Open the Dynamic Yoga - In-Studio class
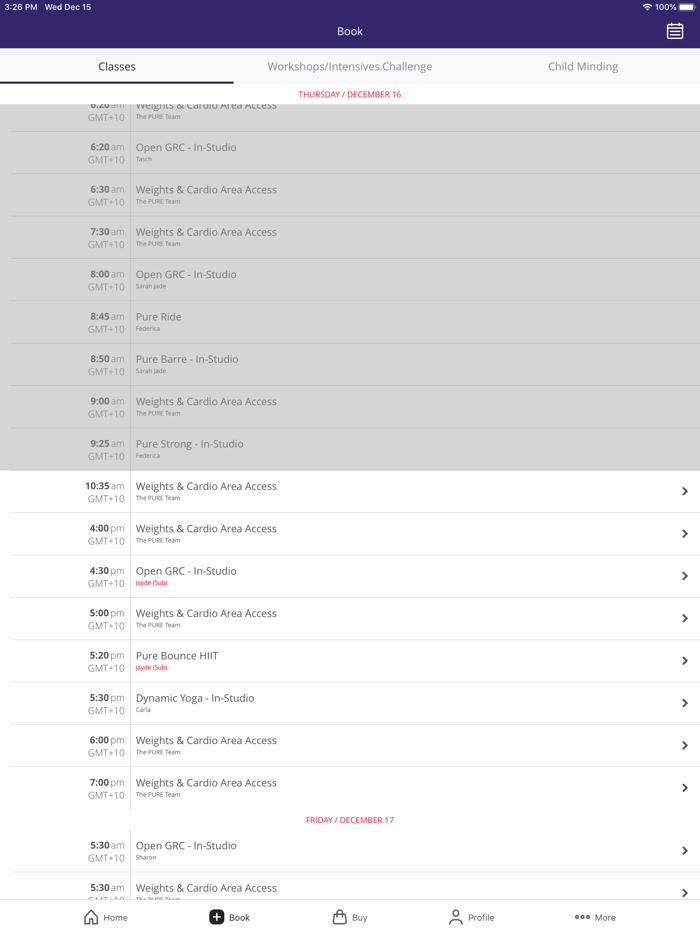Image resolution: width=700 pixels, height=934 pixels. 195,698
